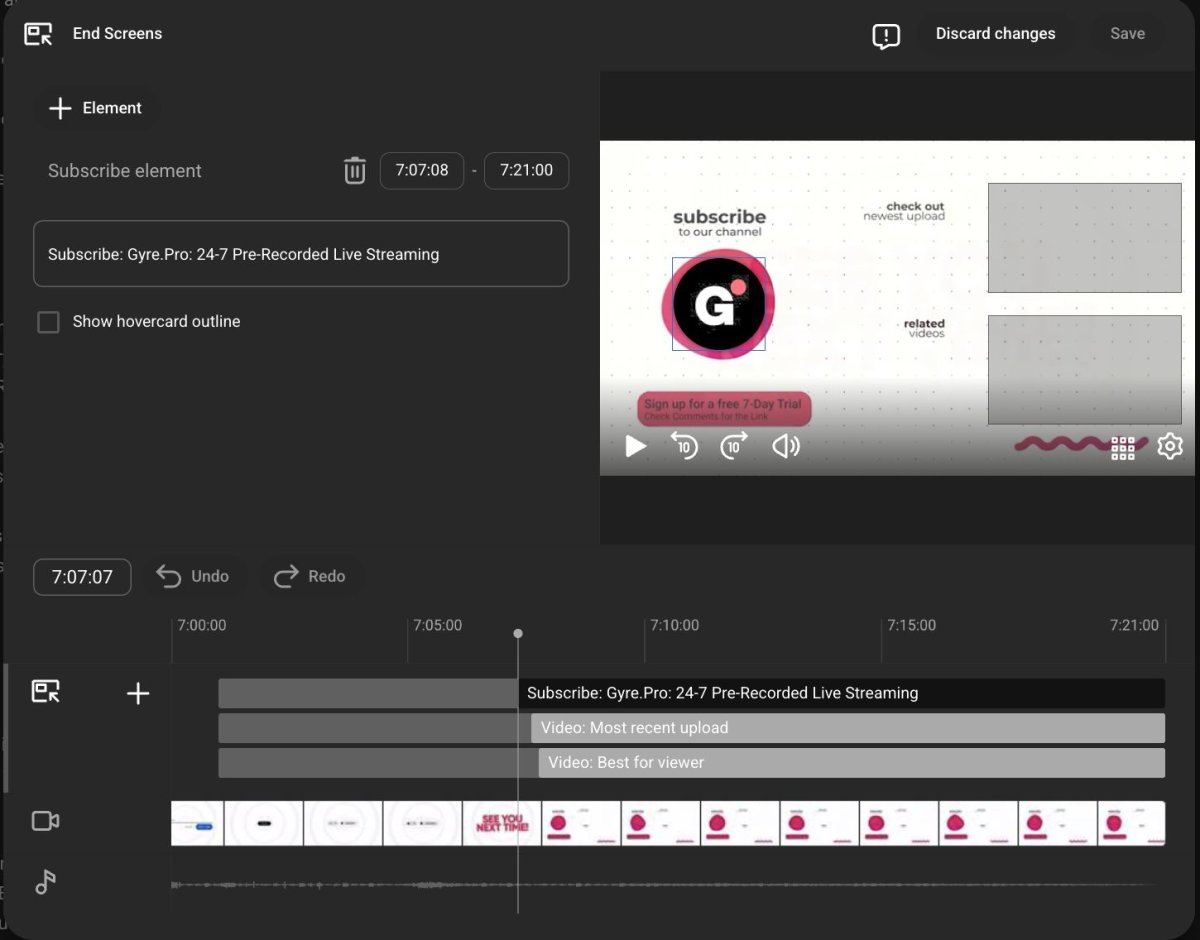The image size is (1200, 940).
Task: Click the 7:10:00 ruler mark
Action: [675, 625]
